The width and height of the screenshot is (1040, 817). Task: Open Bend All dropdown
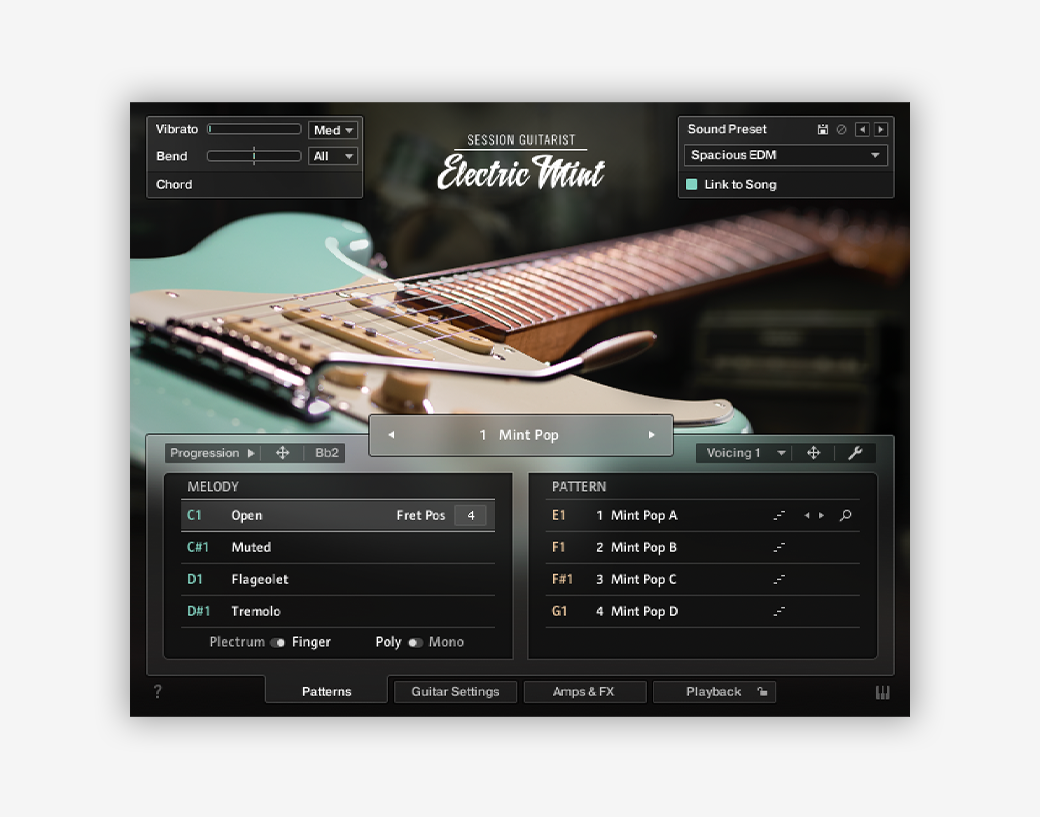(x=333, y=157)
